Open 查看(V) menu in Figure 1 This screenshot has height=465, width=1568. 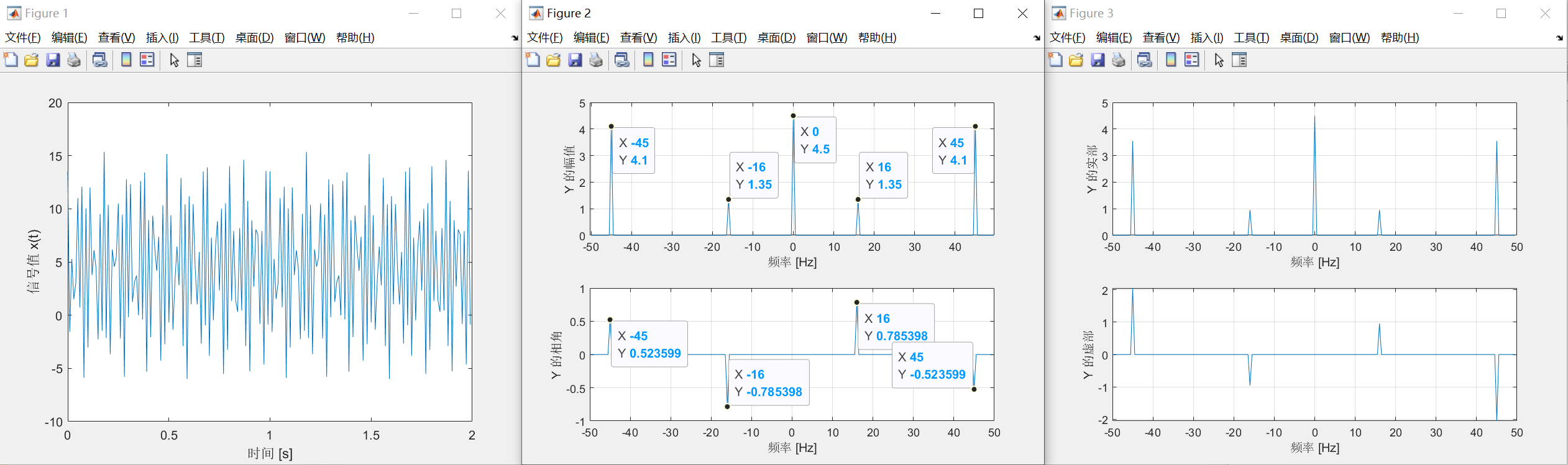(x=116, y=37)
